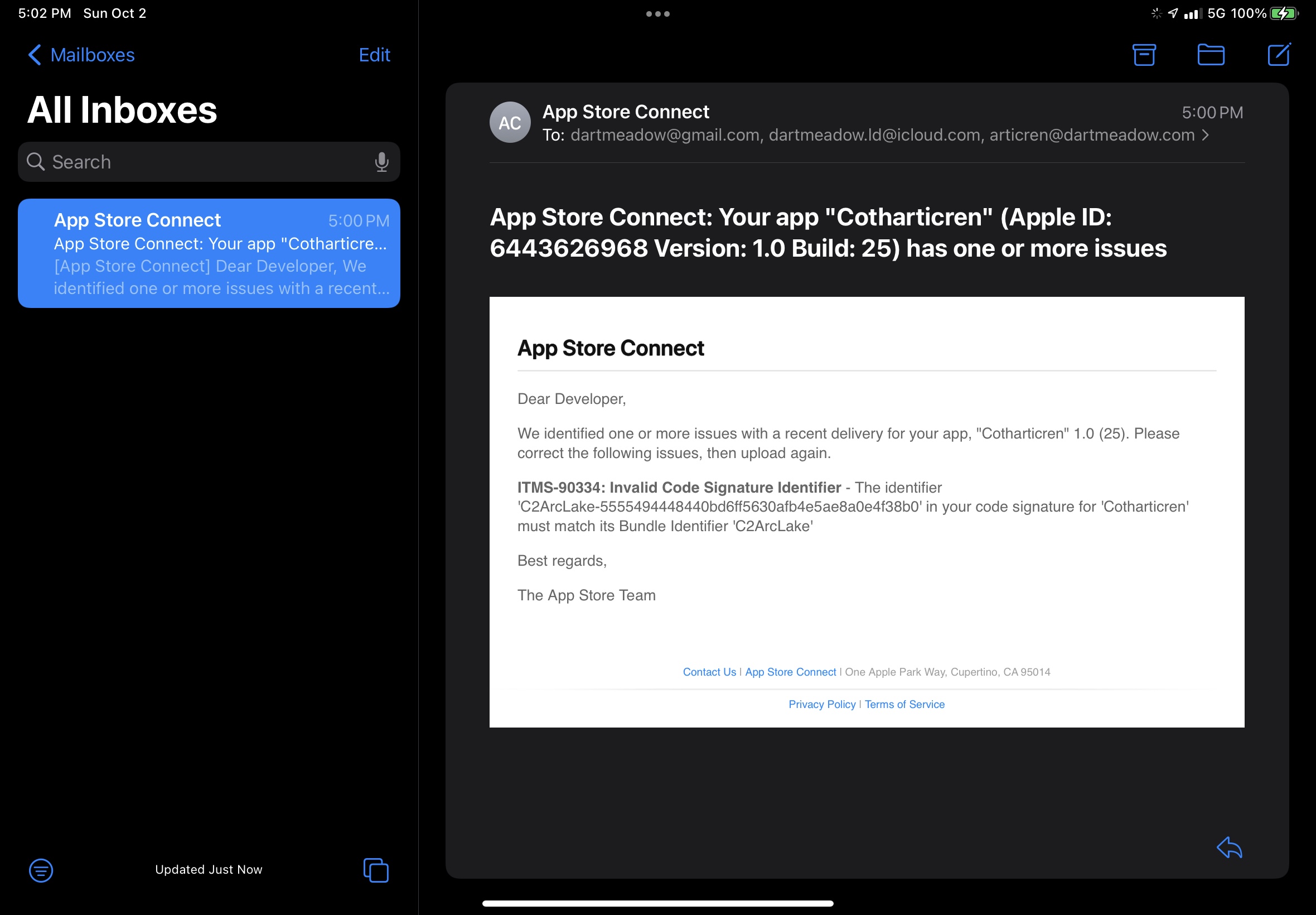Tap the dartmeadow.ld@icloud.com recipient
The width and height of the screenshot is (1316, 915).
[874, 136]
